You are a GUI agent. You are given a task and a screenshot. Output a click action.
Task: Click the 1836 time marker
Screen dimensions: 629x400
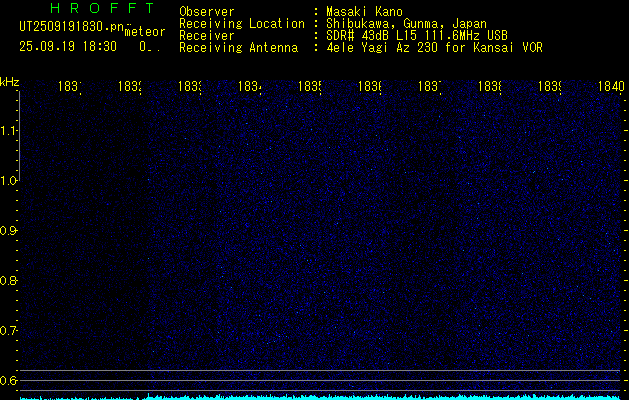point(370,86)
